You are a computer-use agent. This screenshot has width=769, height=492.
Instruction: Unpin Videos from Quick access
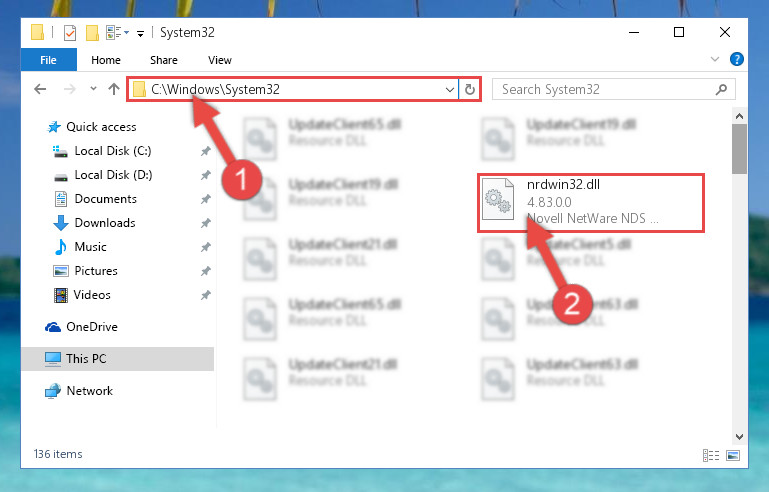pos(205,295)
